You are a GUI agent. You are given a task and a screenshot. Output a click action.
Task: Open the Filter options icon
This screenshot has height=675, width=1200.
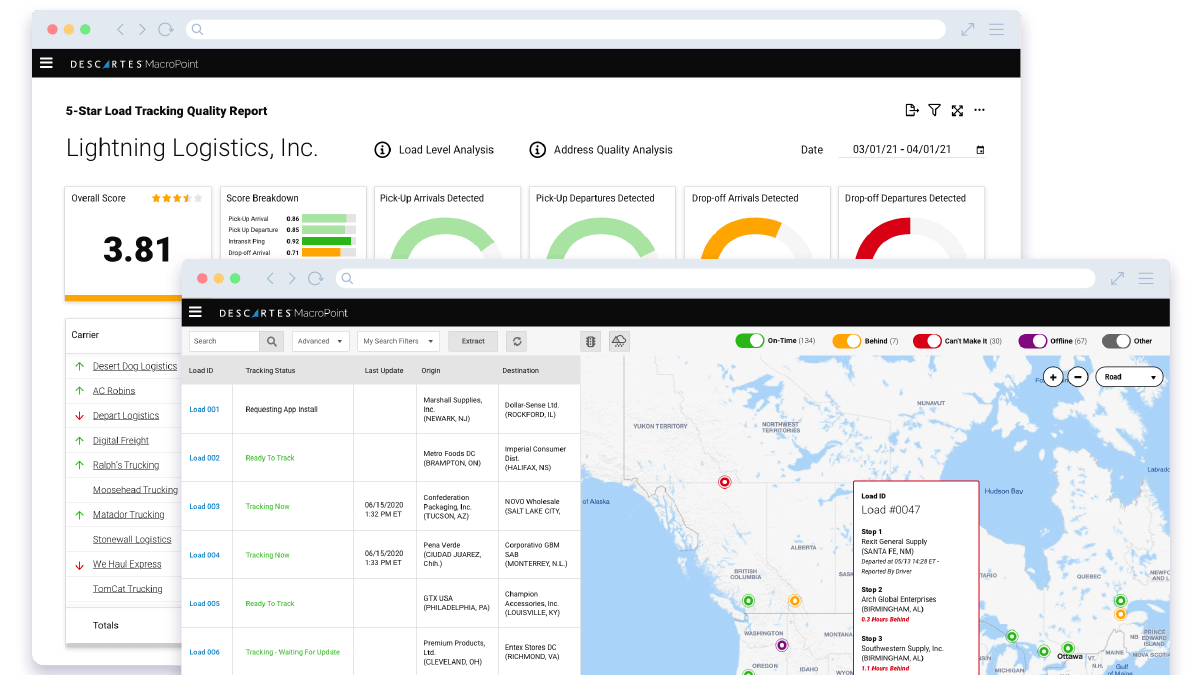tap(934, 110)
